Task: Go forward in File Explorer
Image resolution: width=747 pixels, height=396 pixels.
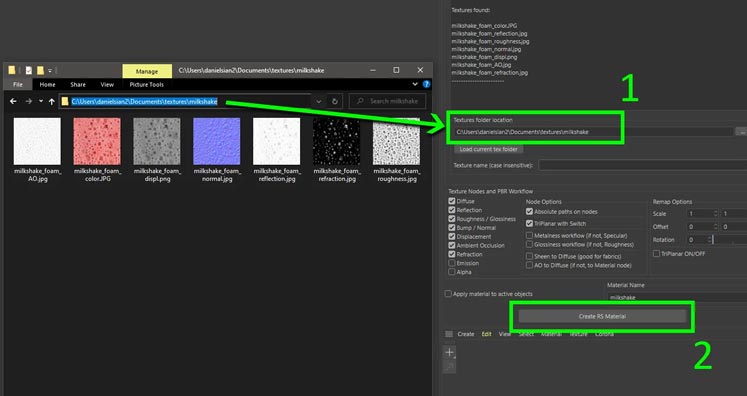Action: point(29,102)
